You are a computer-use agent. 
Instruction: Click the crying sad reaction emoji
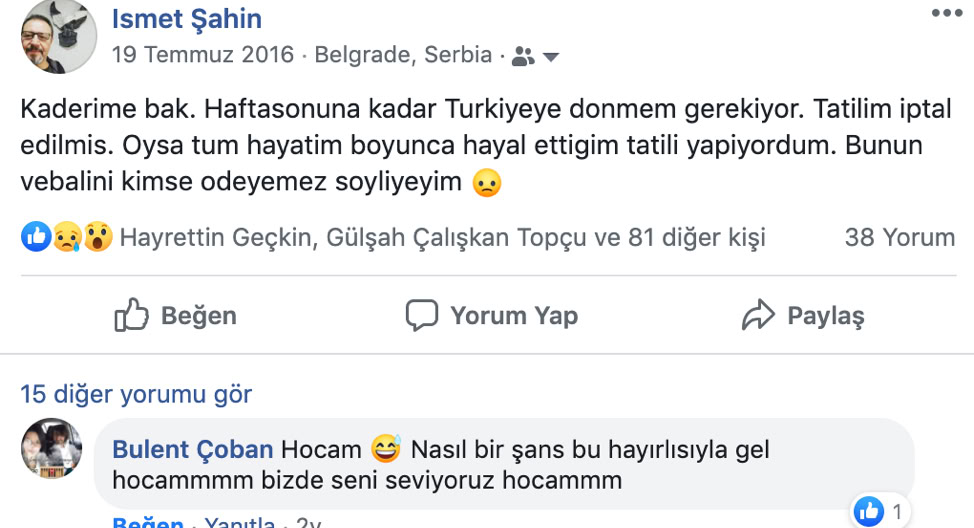pyautogui.click(x=67, y=237)
